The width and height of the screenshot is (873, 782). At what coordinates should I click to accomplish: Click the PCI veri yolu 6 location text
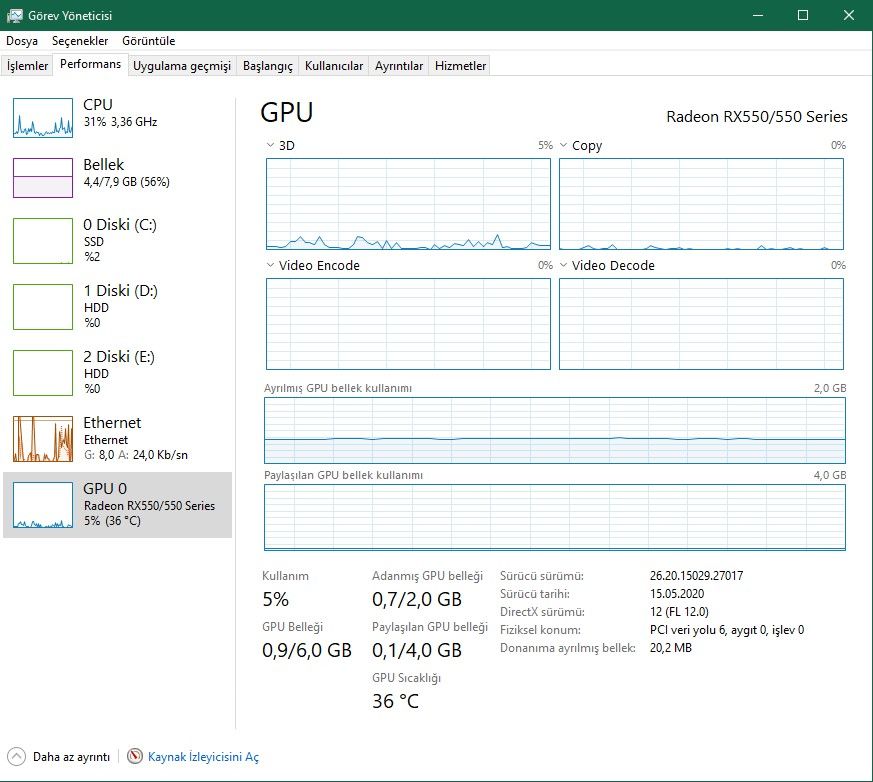coord(727,629)
